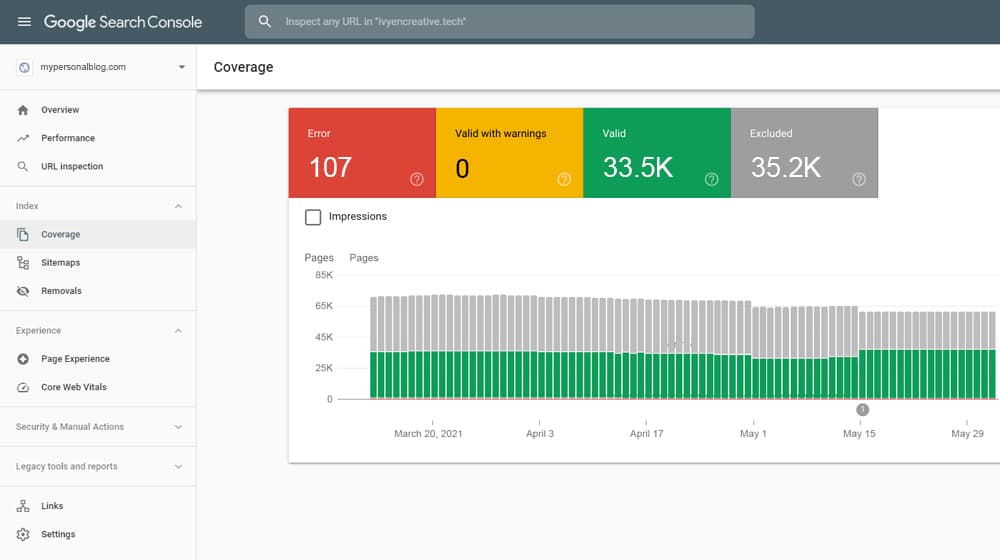This screenshot has width=1000, height=560.
Task: Toggle the Valid with warnings card
Action: [510, 152]
